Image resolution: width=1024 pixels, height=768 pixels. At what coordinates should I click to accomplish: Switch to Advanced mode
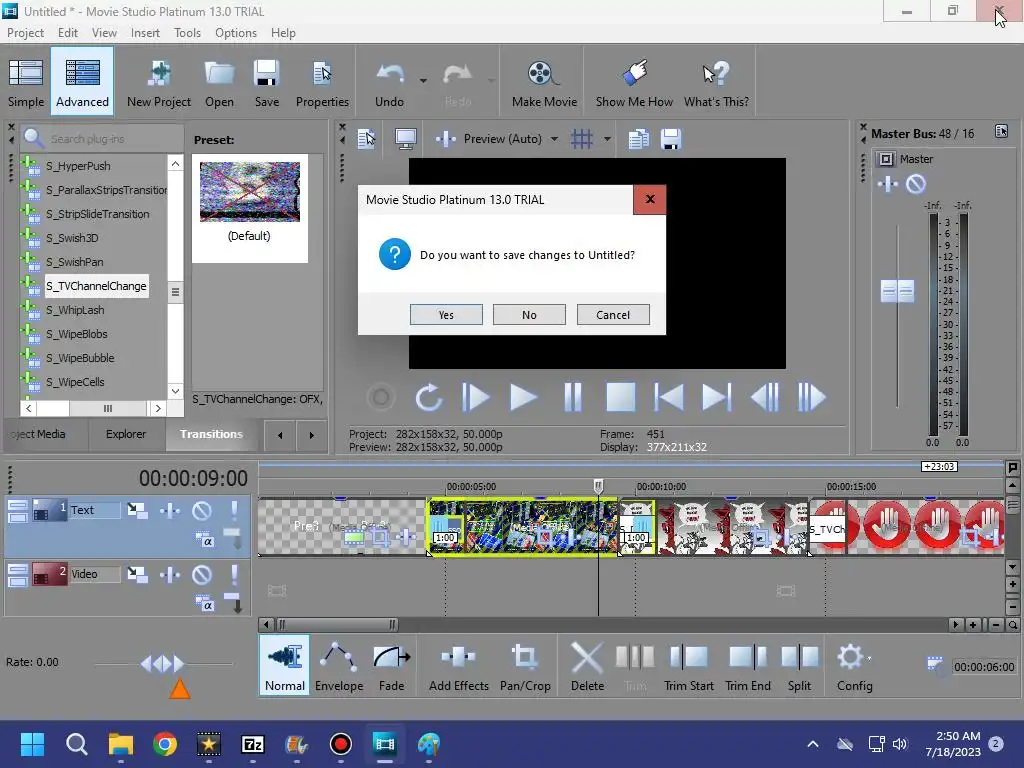[x=82, y=82]
